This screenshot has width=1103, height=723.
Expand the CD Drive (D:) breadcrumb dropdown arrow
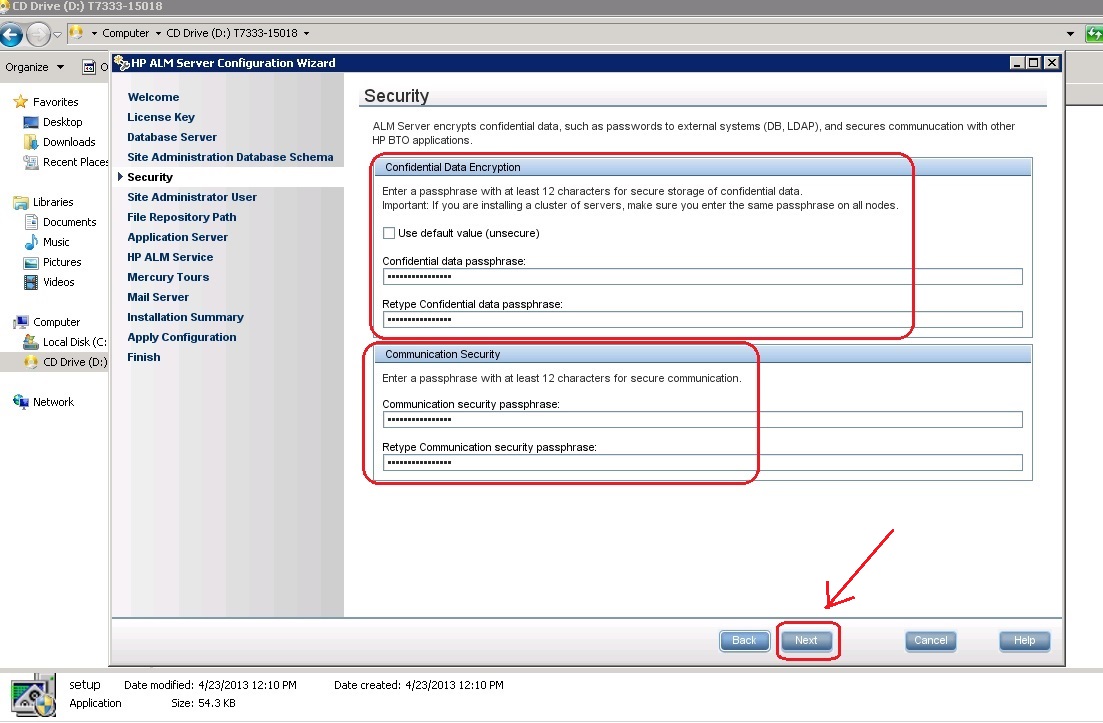pyautogui.click(x=306, y=33)
